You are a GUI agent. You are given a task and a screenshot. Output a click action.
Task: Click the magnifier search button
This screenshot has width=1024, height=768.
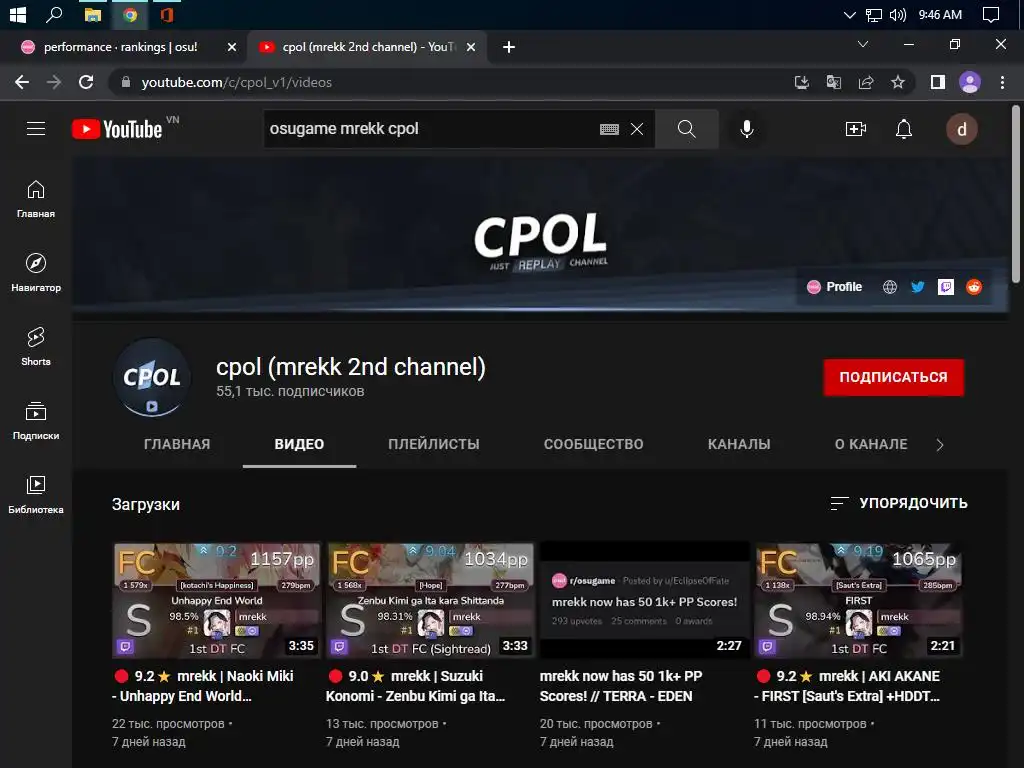pyautogui.click(x=686, y=129)
